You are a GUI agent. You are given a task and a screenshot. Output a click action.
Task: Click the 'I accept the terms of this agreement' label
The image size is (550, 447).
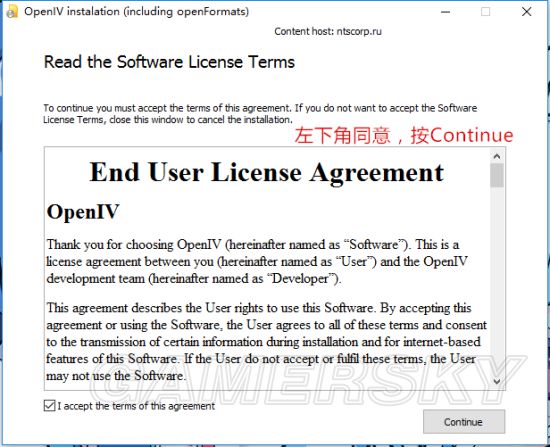[136, 406]
